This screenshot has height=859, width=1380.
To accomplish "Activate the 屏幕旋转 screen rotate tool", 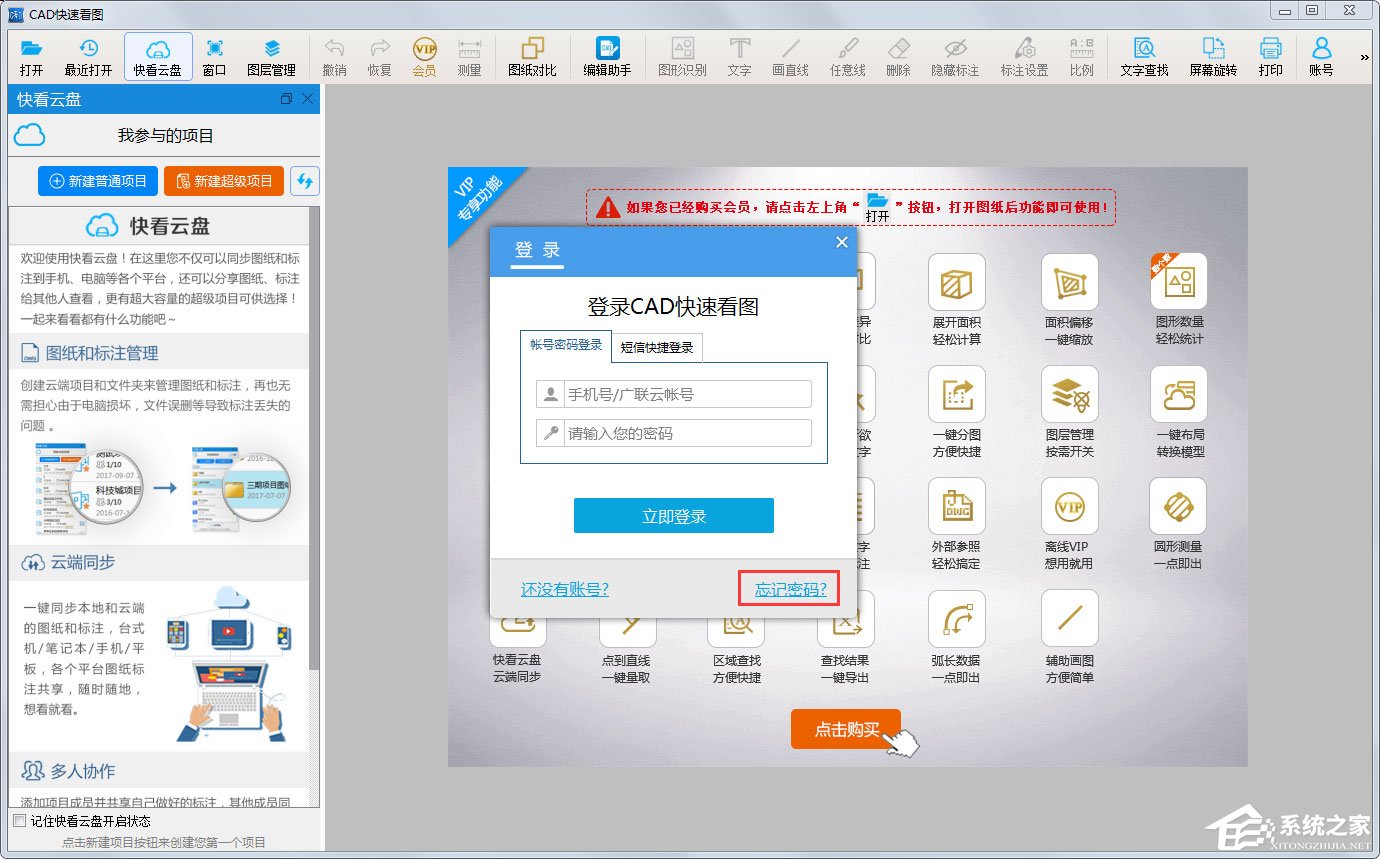I will point(1213,55).
